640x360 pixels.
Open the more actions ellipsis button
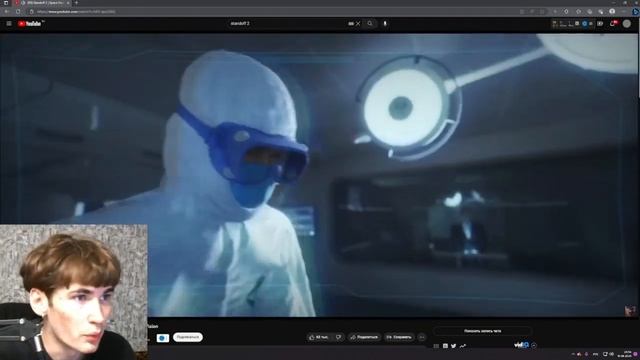click(422, 337)
